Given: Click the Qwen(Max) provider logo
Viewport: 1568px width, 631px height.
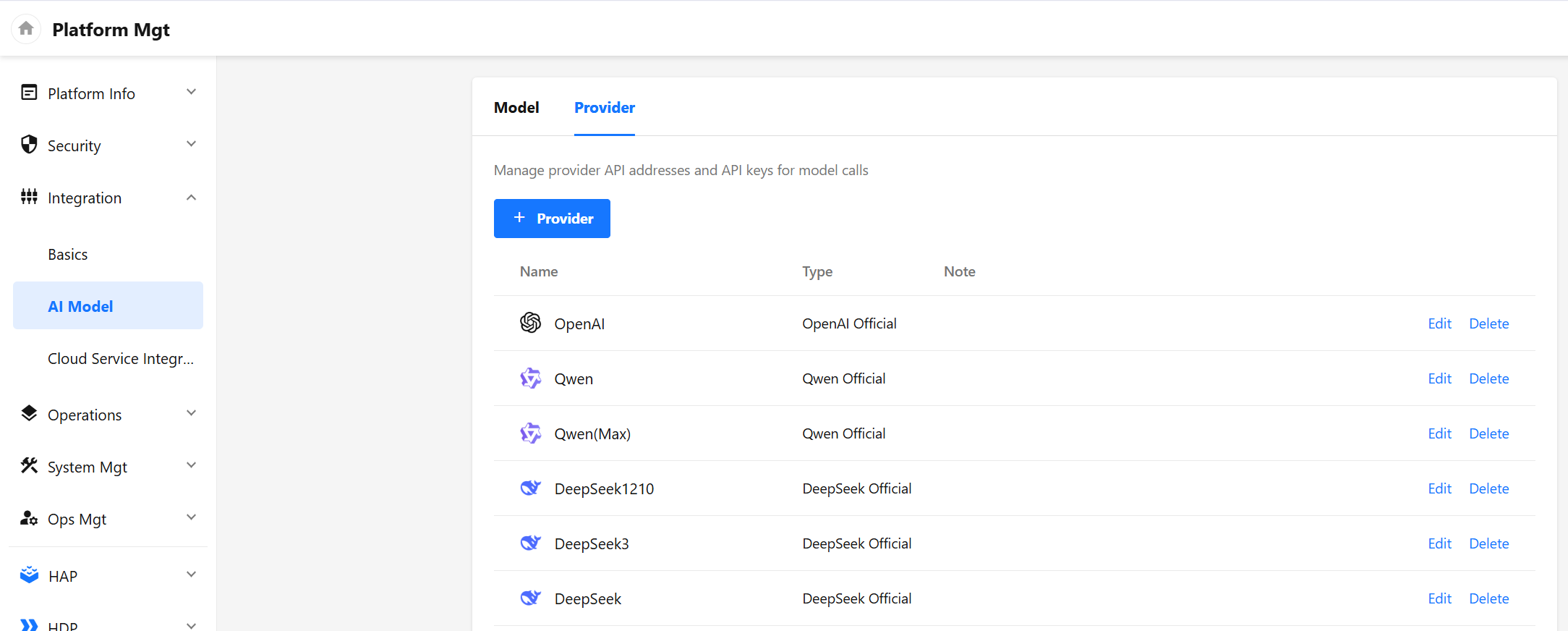Looking at the screenshot, I should coord(531,433).
